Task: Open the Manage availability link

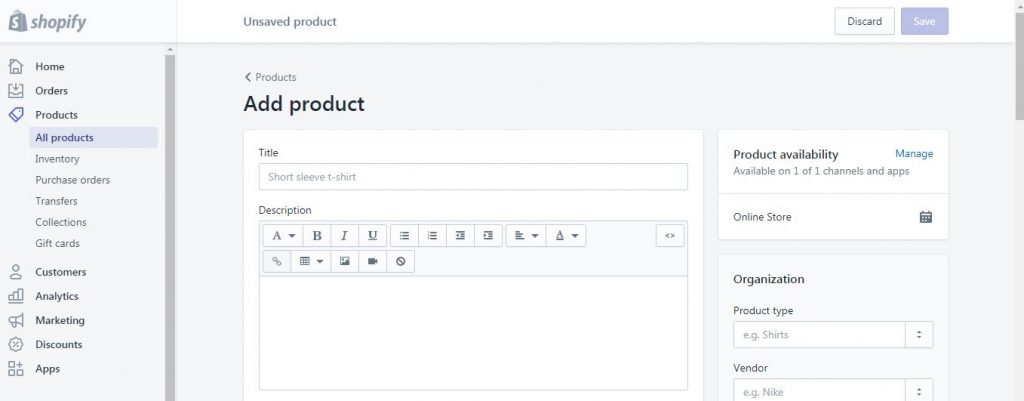Action: (914, 153)
